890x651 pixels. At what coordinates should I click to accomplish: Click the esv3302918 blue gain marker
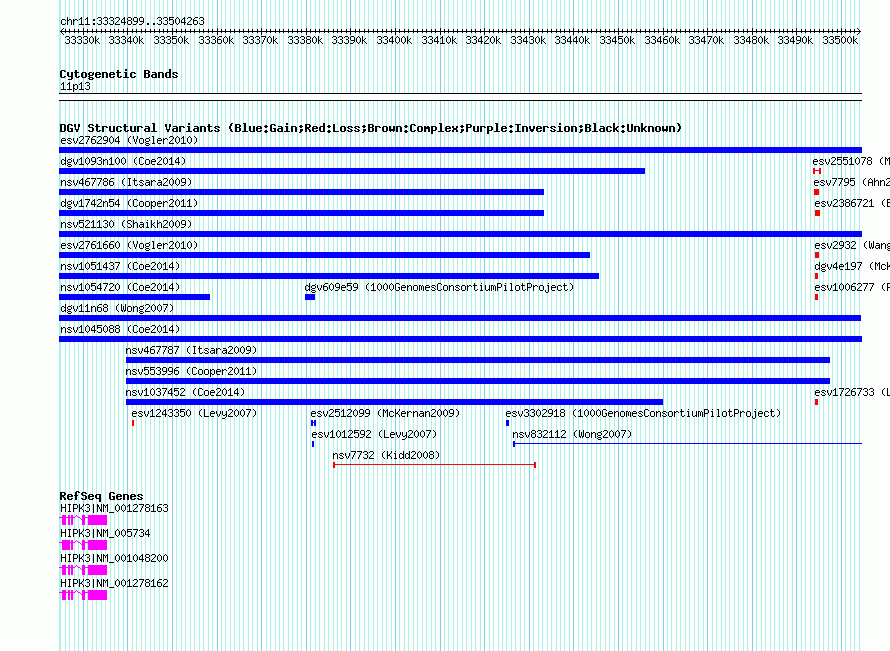[507, 423]
